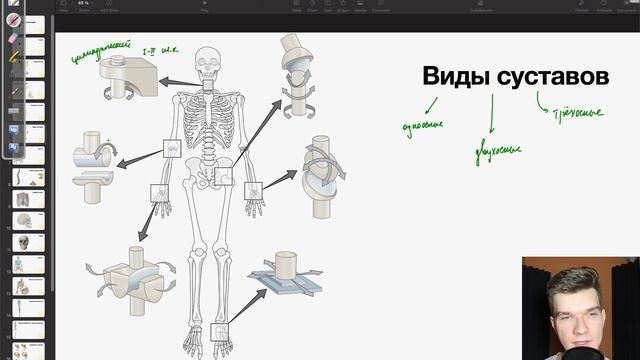Select the ball-and-socket joint image

click(x=298, y=77)
